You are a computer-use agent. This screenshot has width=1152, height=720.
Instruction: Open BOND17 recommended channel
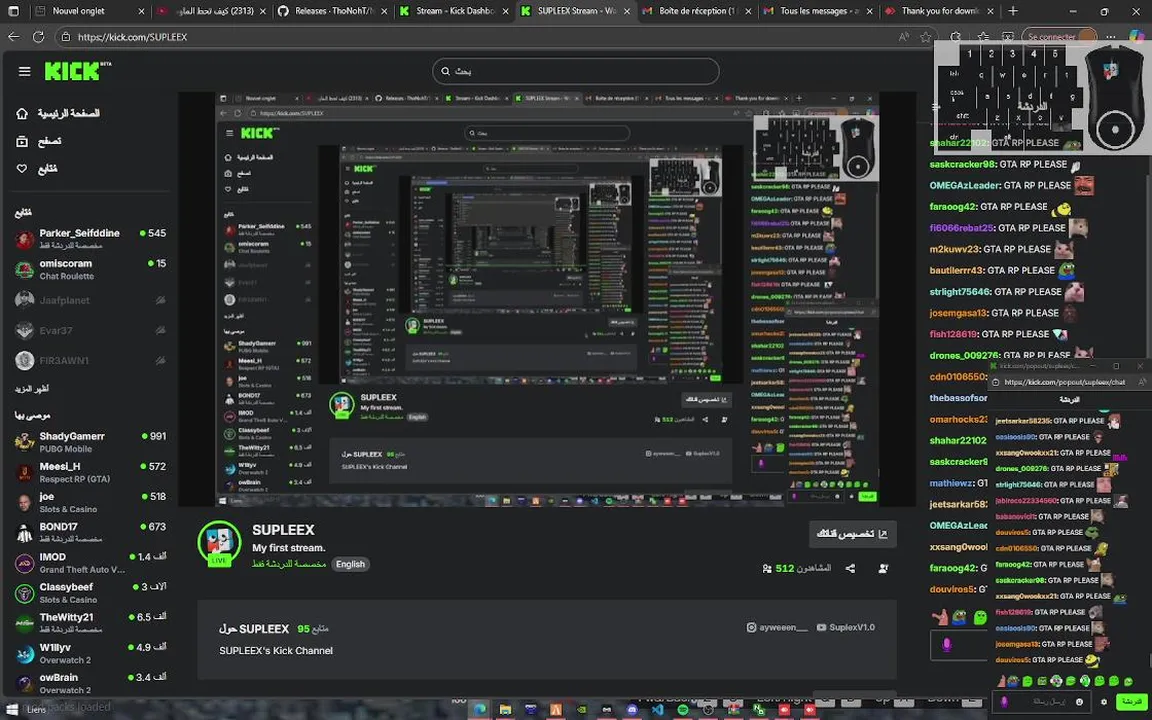tap(90, 533)
